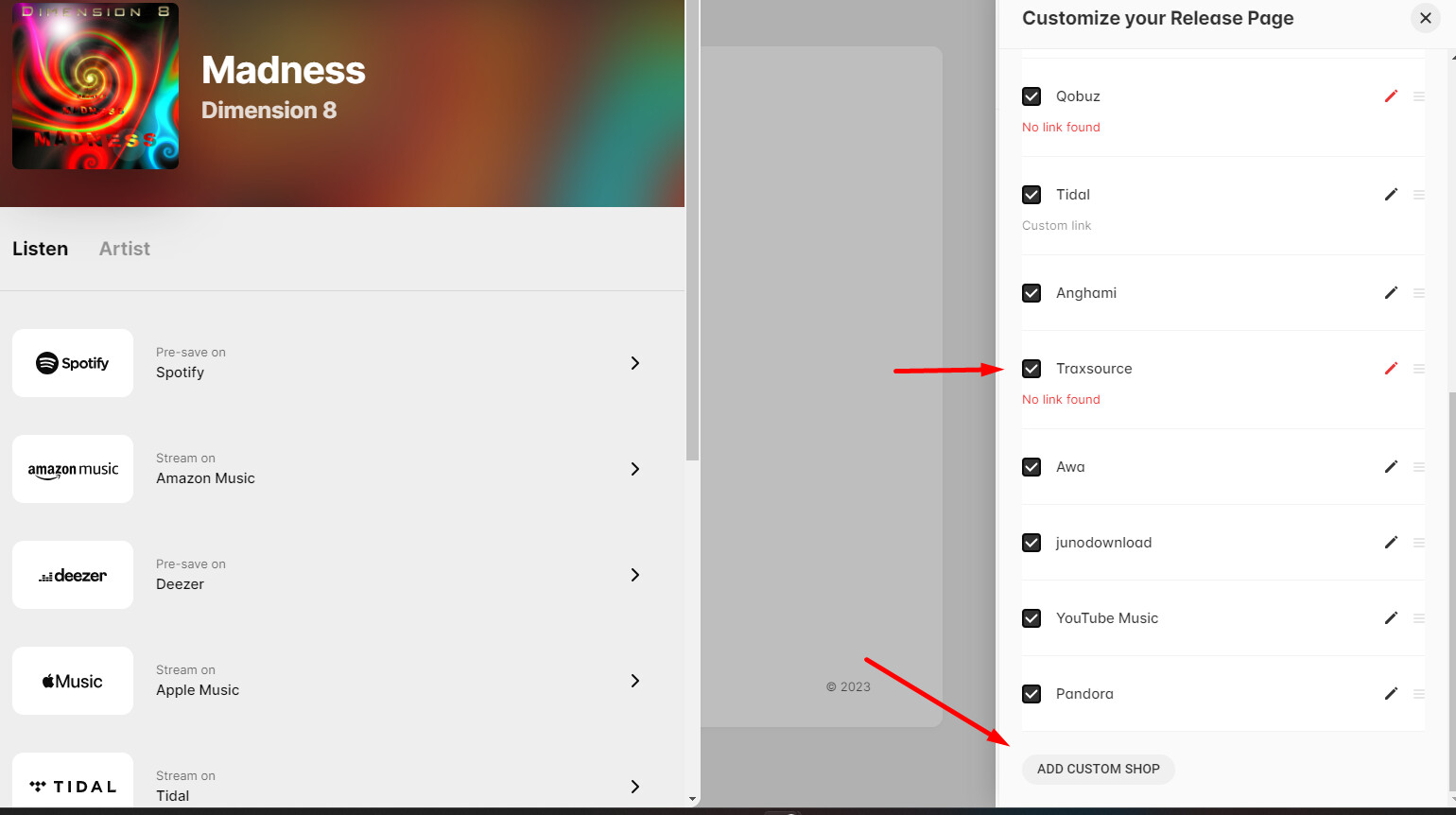Edit the Awa link with pencil icon
Screen dimensions: 1456x815
1391,467
